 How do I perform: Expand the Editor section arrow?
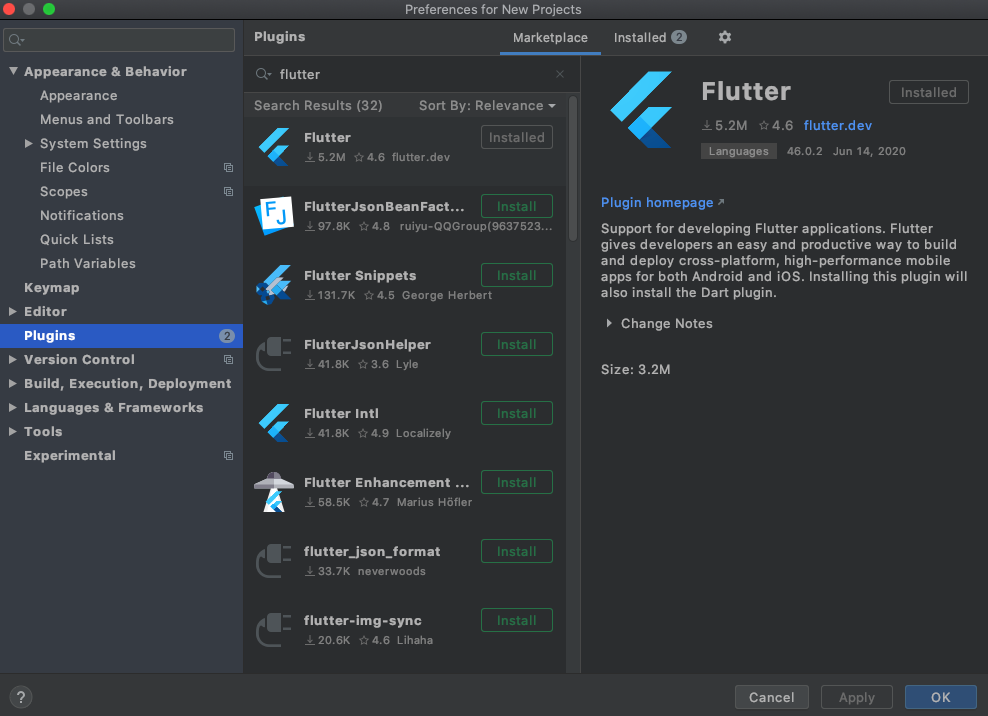point(13,311)
